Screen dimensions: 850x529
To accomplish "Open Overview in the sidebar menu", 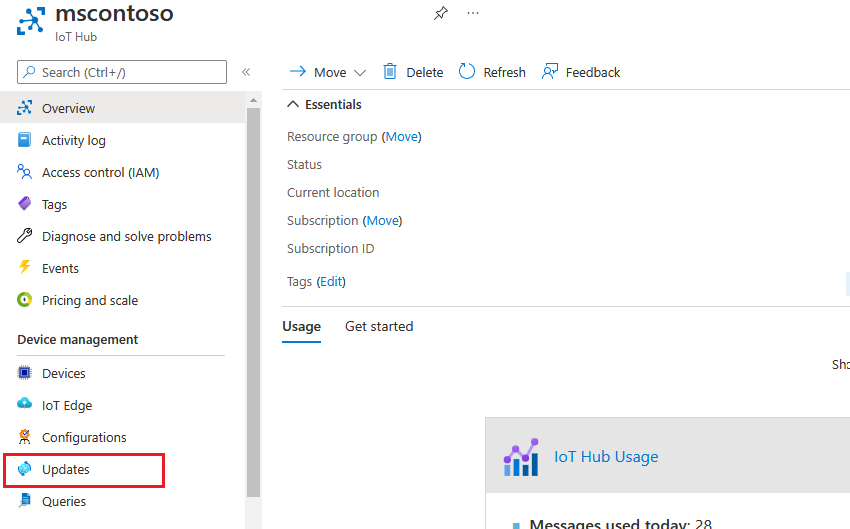I will coord(123,108).
